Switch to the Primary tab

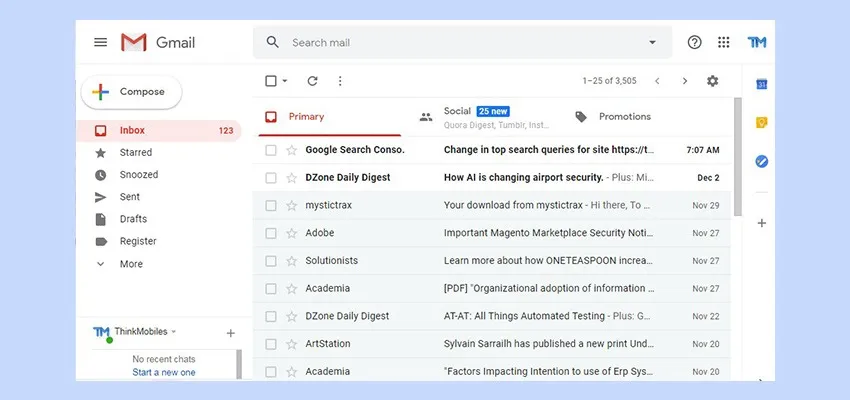330,117
